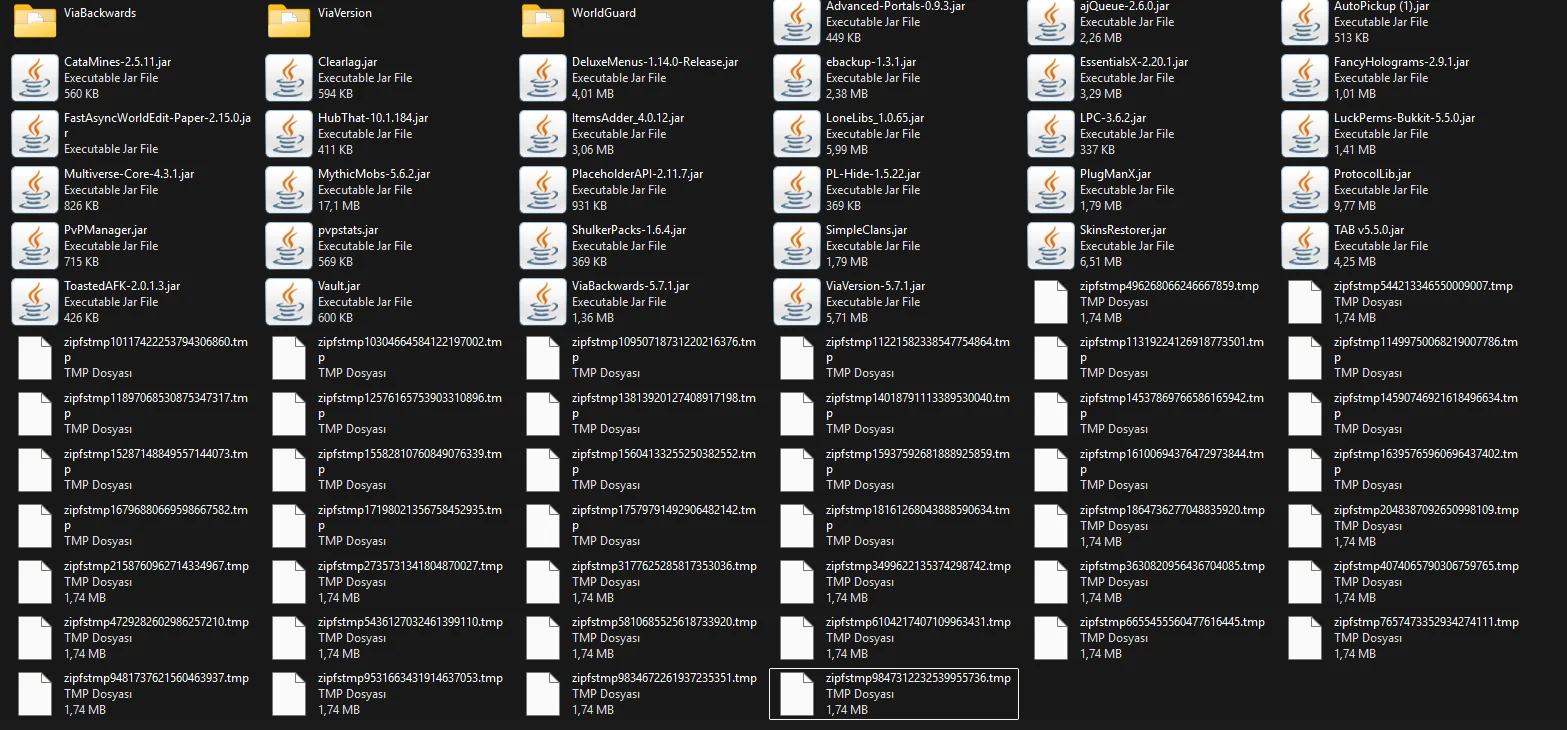The height and width of the screenshot is (730, 1567).
Task: Select the FancyHolograms-2.9.1.jar Java icon
Action: click(x=1305, y=78)
